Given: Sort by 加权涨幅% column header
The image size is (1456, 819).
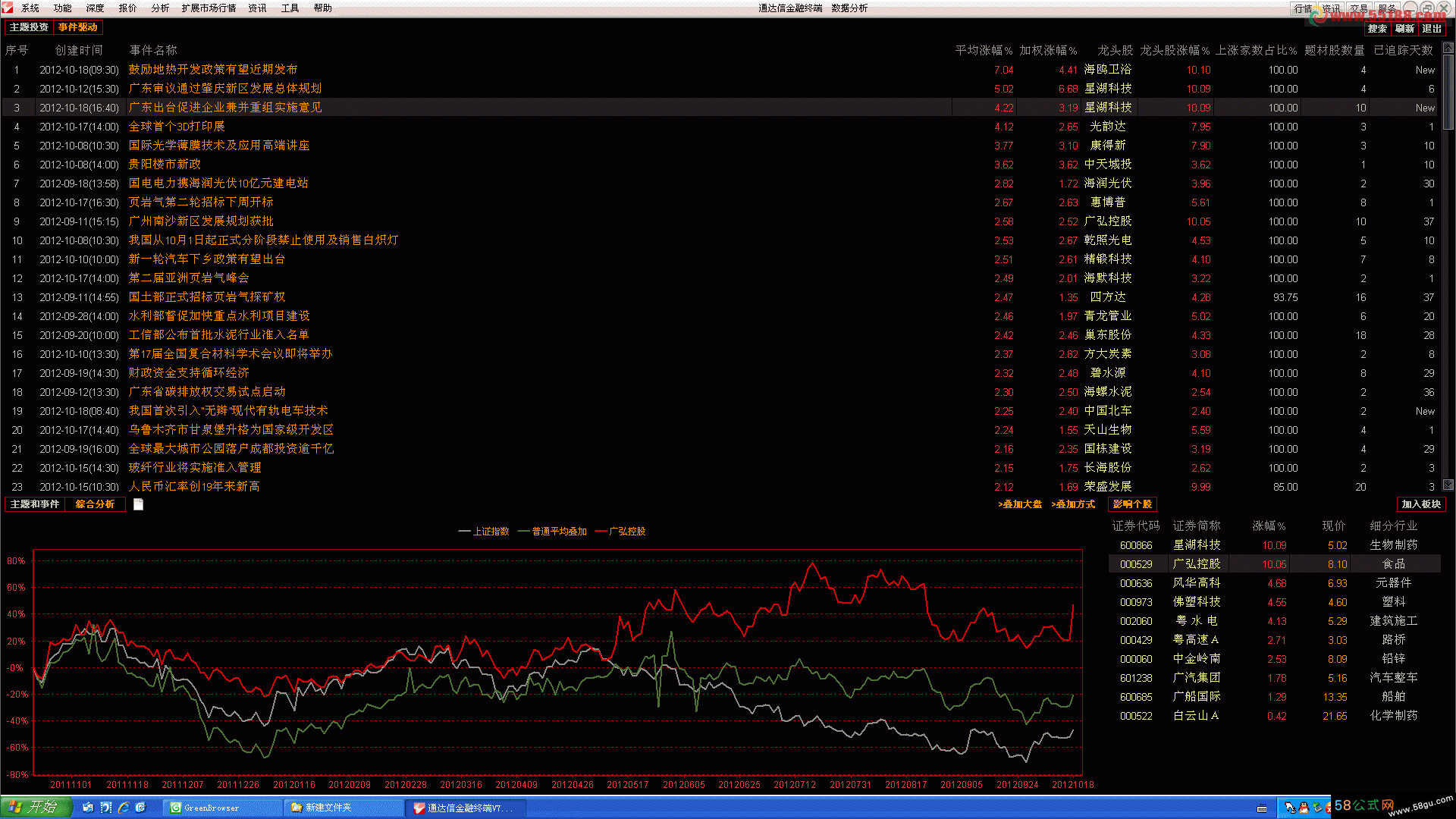Looking at the screenshot, I should click(x=1048, y=50).
